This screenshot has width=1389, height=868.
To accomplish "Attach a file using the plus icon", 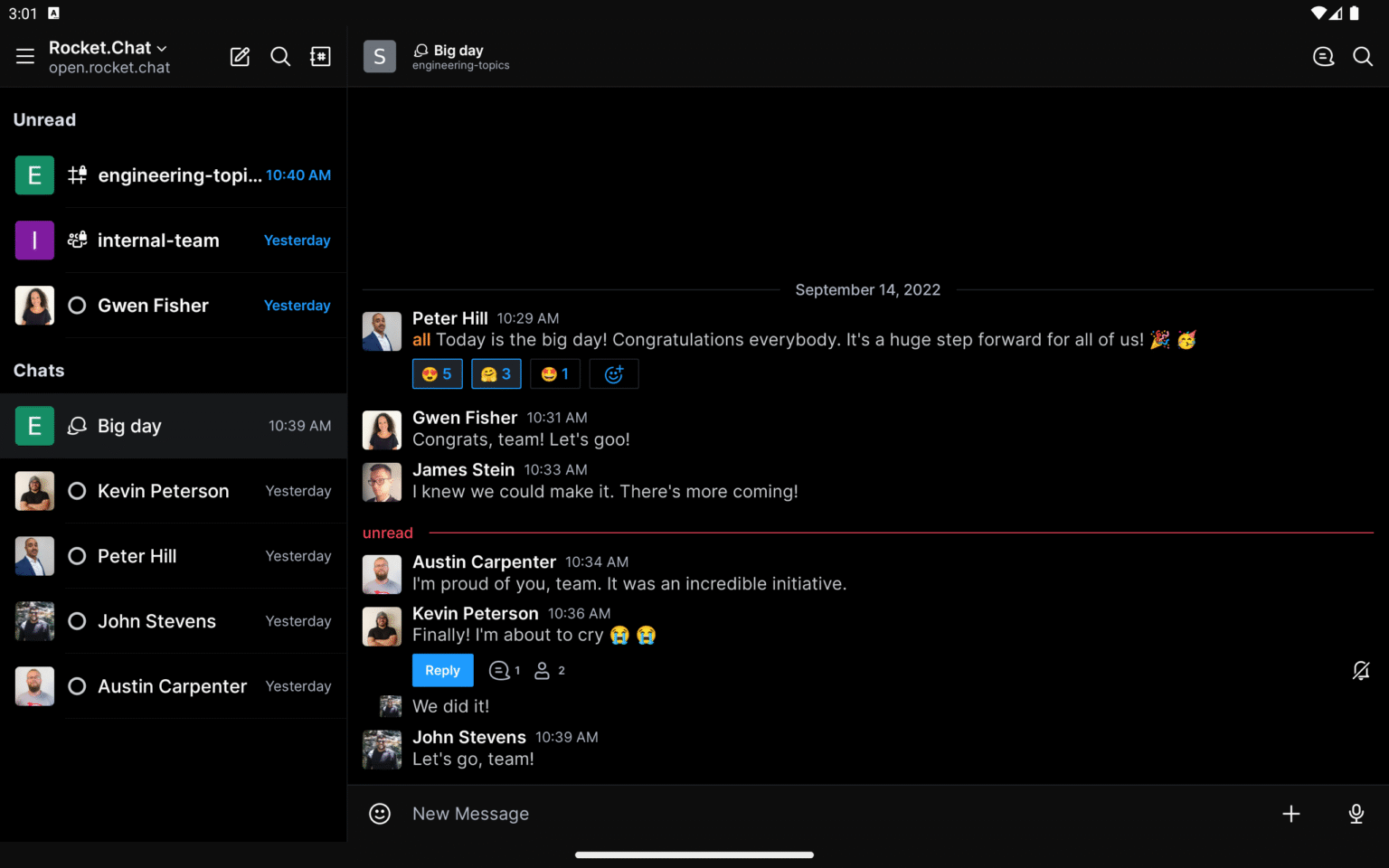I will click(1291, 813).
